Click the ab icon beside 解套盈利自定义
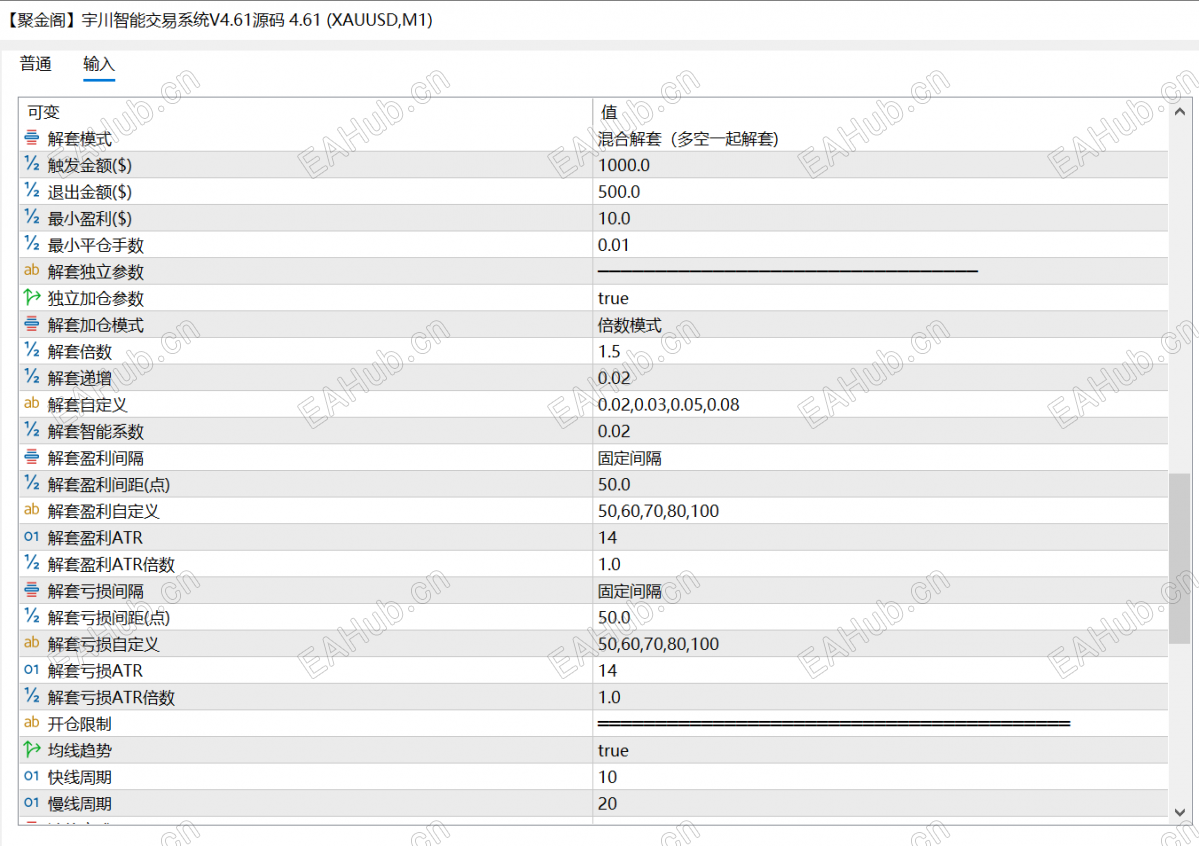Image resolution: width=1199 pixels, height=846 pixels. coord(31,509)
